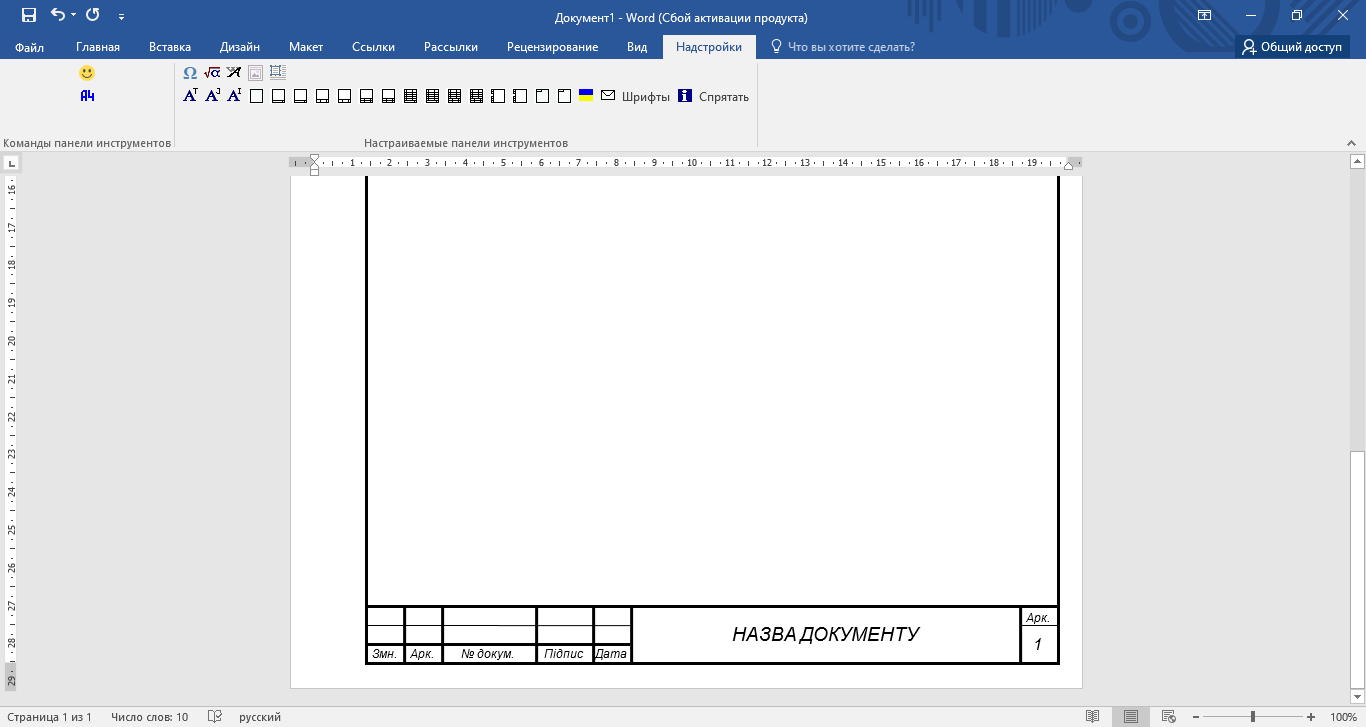Click the 'Змн.' table cell

click(x=385, y=654)
